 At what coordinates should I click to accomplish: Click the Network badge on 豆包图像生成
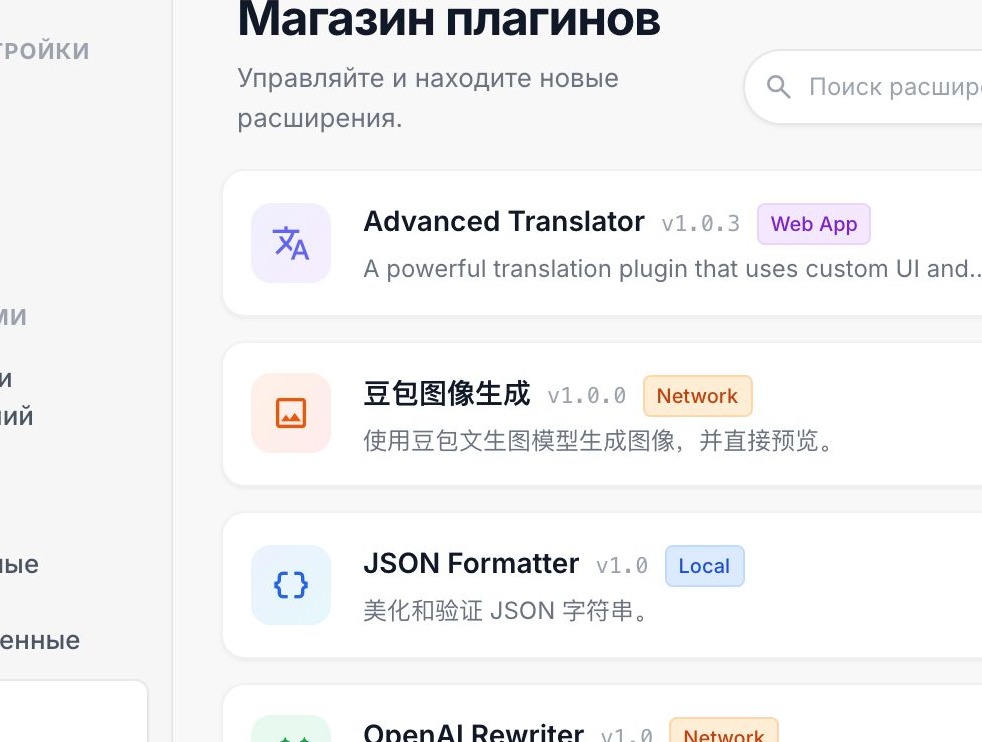(x=697, y=396)
